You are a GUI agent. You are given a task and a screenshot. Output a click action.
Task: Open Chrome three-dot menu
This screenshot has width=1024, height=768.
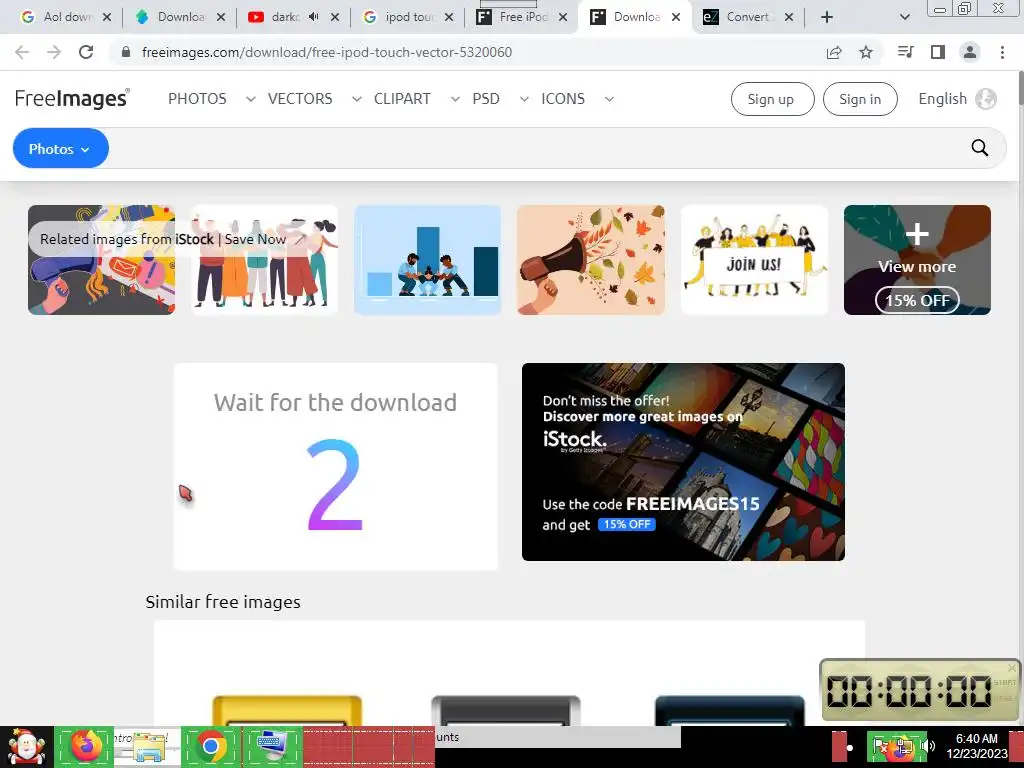tap(1002, 52)
